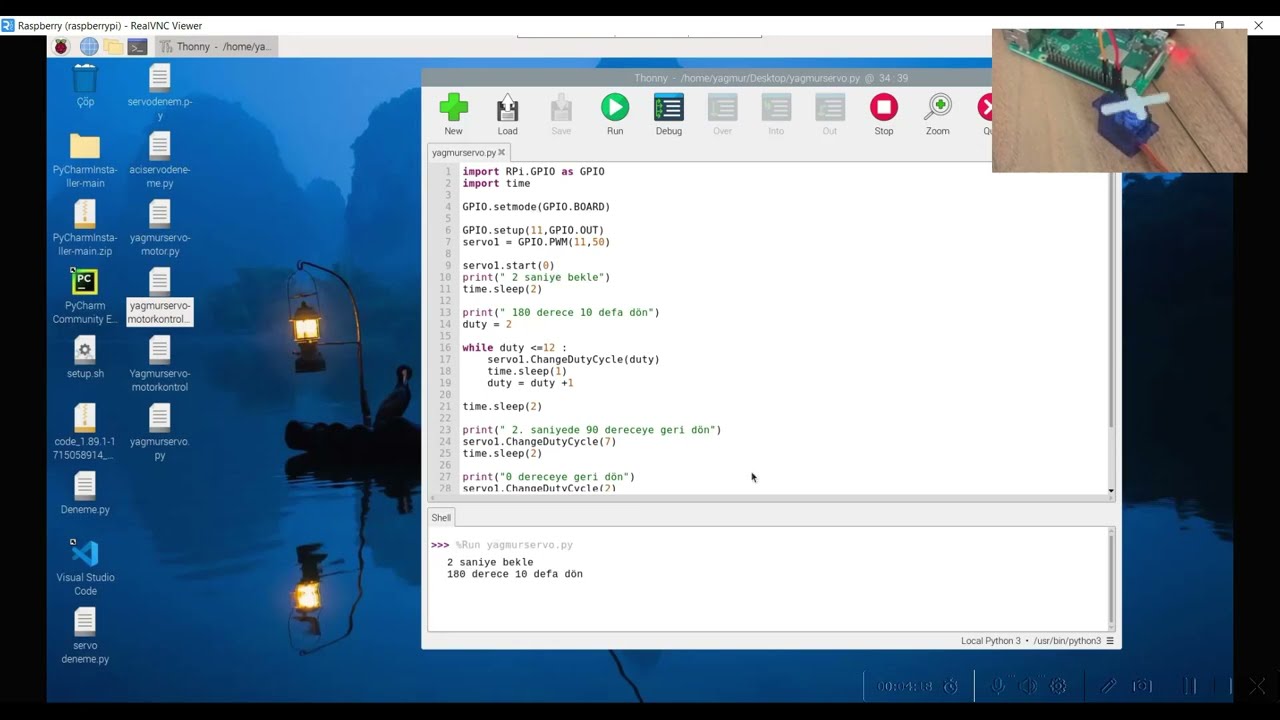Viewport: 1280px width, 720px height.
Task: Click code line 'servo1.ChangeDutyCycle(7)'
Action: 539,442
